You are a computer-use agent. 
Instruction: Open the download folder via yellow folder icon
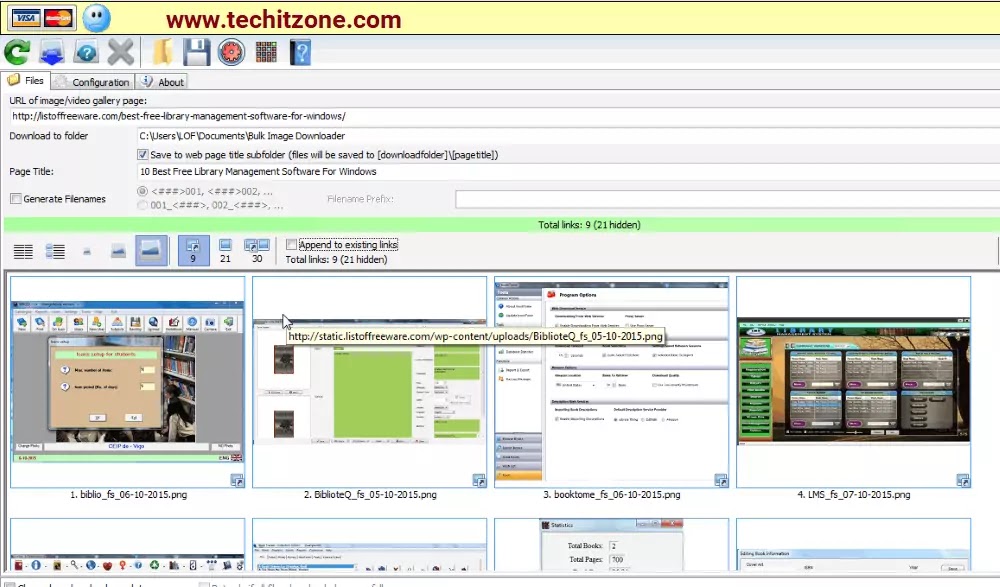click(162, 52)
